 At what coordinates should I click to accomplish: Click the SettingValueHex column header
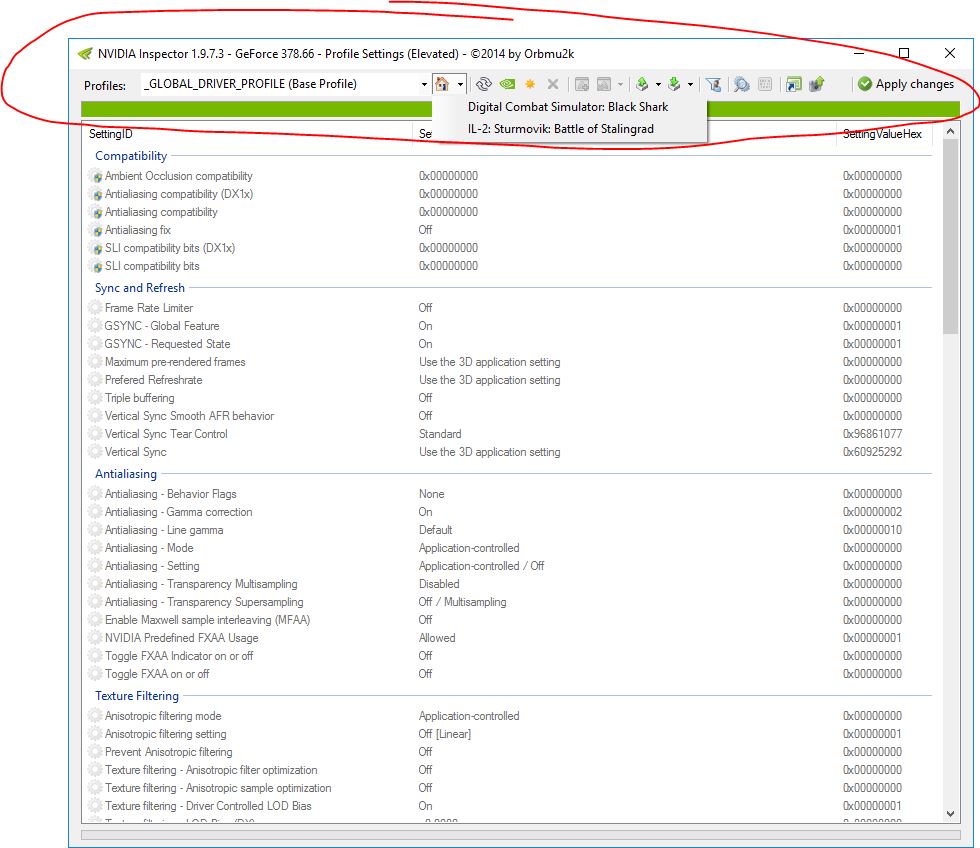coord(884,134)
